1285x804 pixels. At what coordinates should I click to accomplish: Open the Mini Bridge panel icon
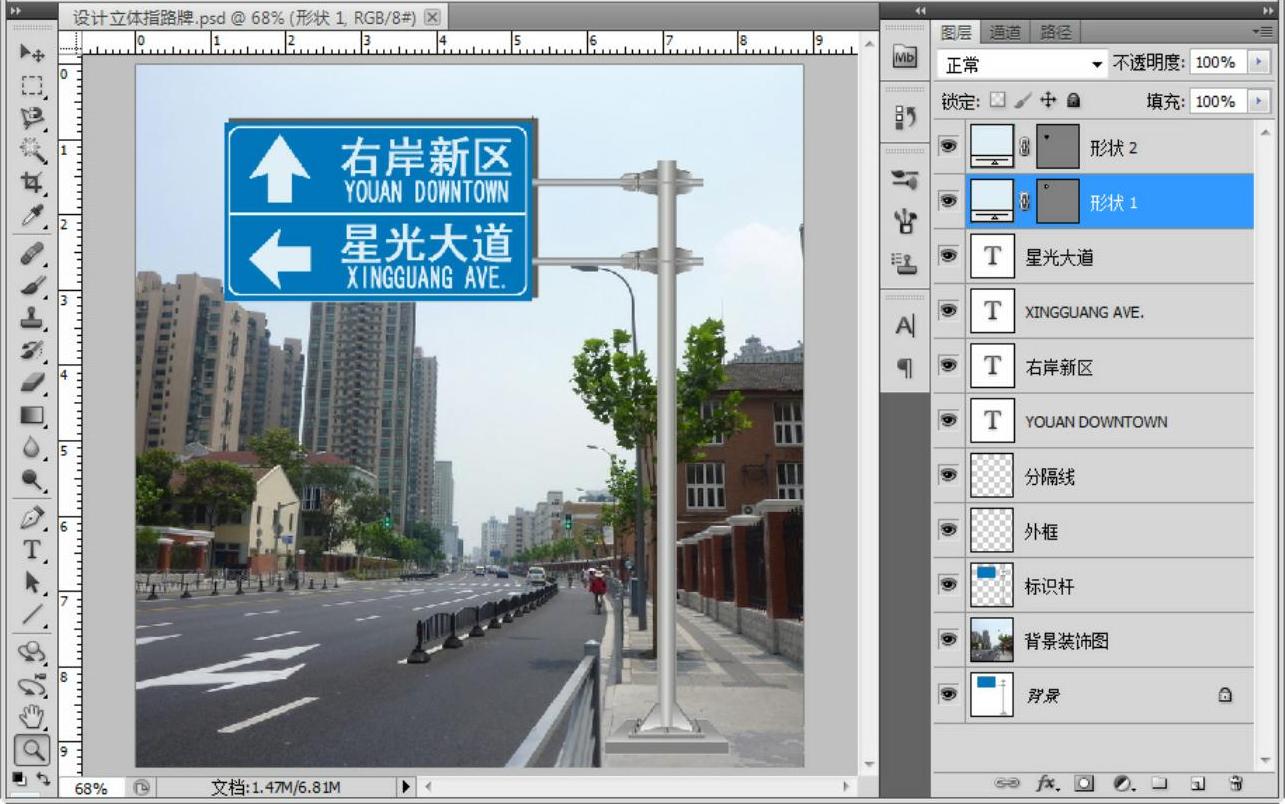[904, 58]
